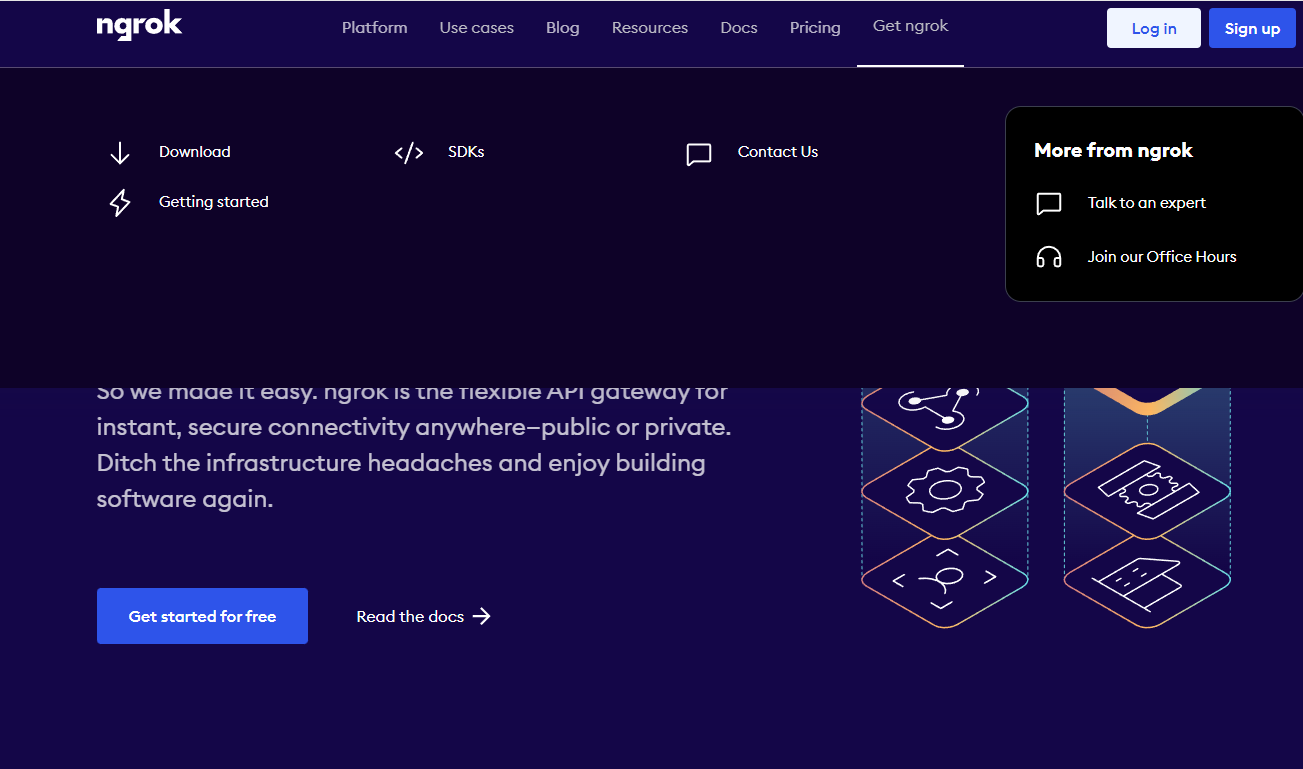Screen dimensions: 1303x769
Task: Open the Getting started link
Action: [214, 202]
